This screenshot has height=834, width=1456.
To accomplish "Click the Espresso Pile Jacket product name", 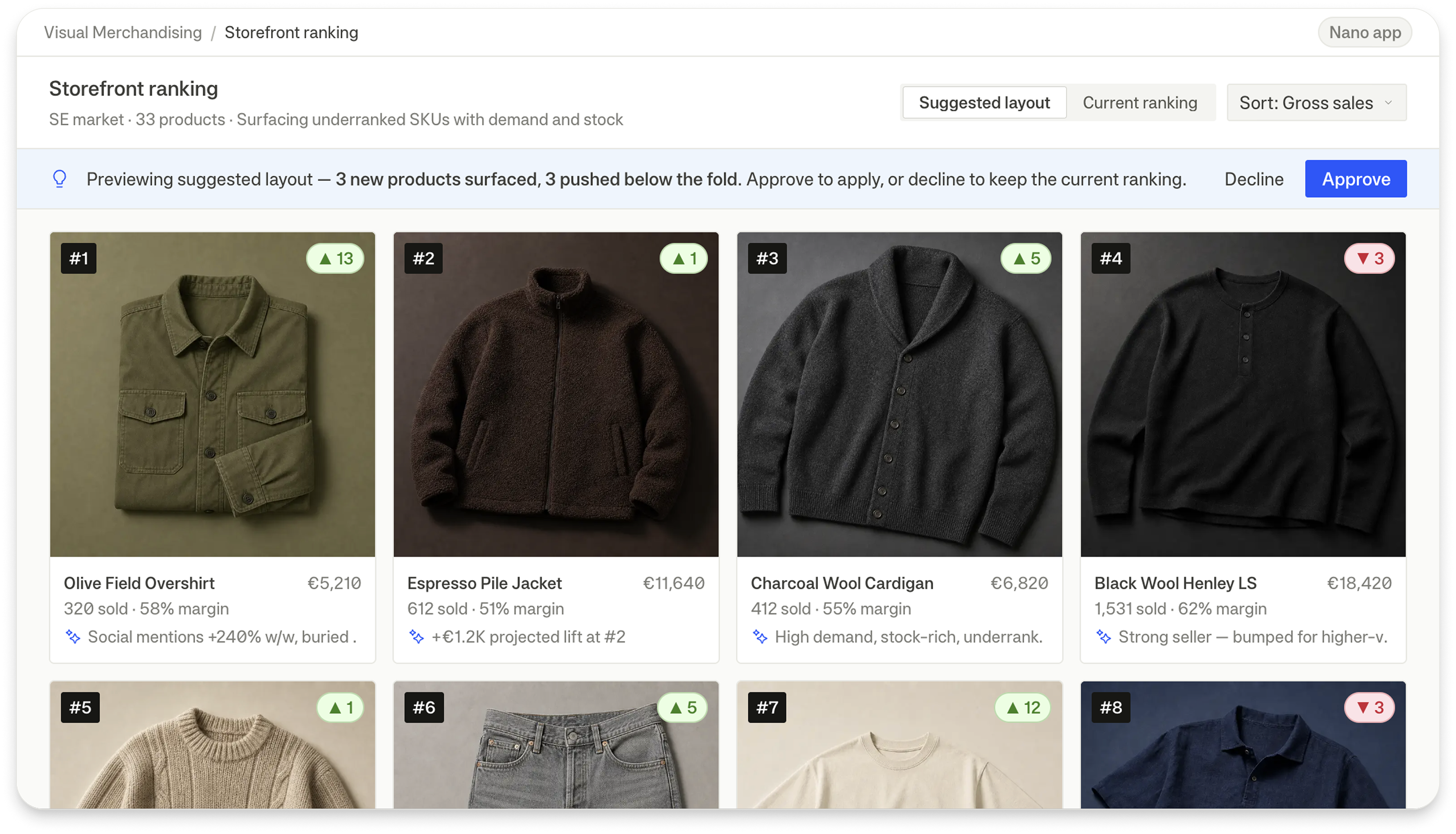I will [485, 582].
